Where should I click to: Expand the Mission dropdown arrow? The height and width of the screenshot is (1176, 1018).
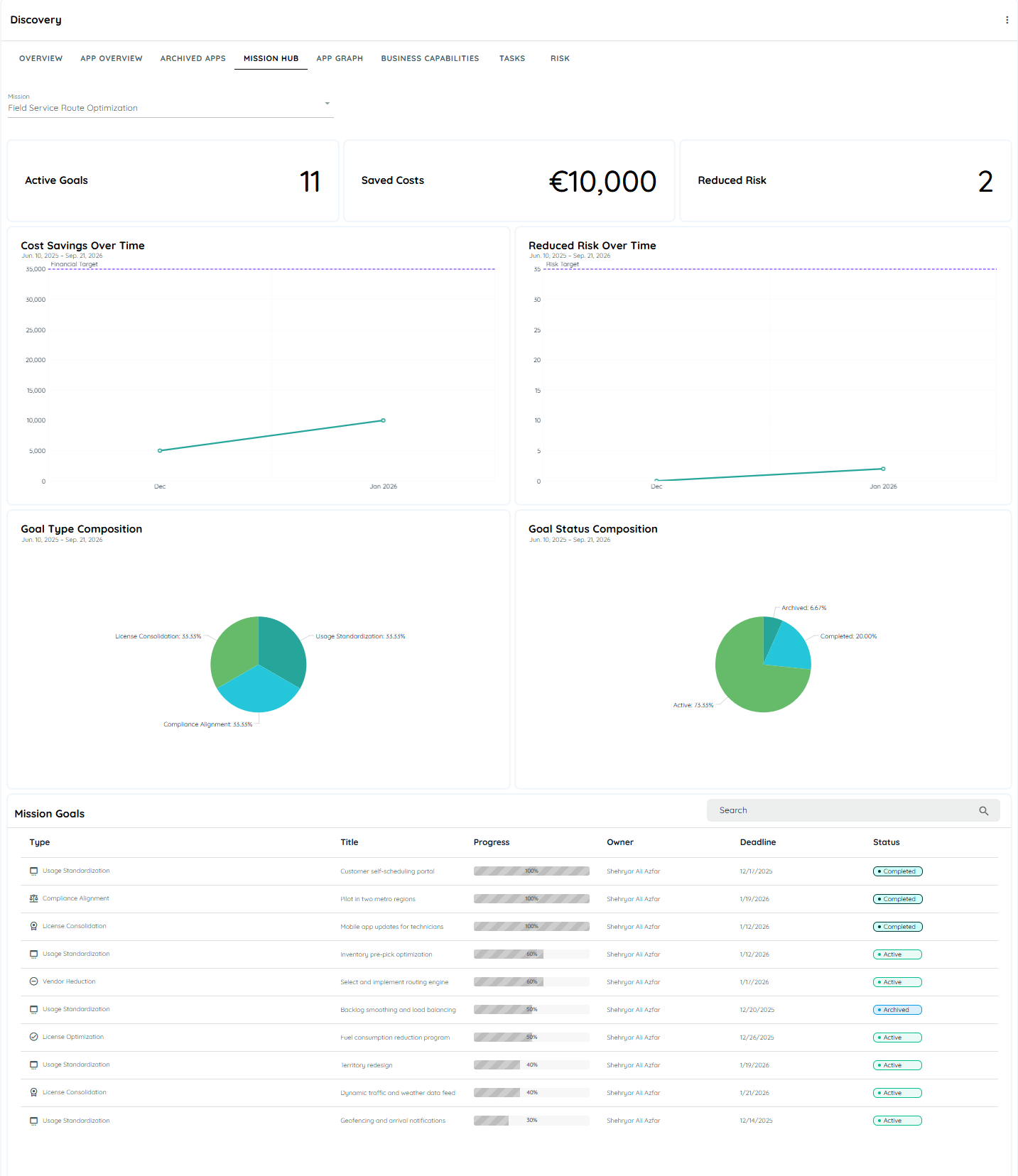point(327,104)
